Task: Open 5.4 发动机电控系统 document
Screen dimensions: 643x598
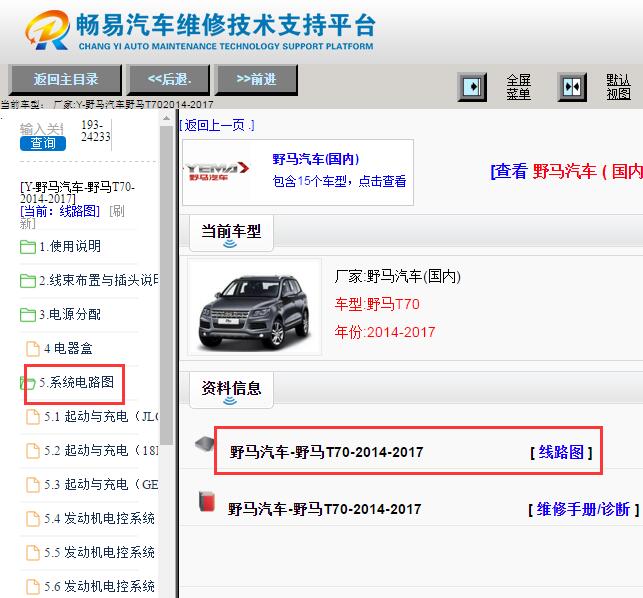Action: [100, 519]
